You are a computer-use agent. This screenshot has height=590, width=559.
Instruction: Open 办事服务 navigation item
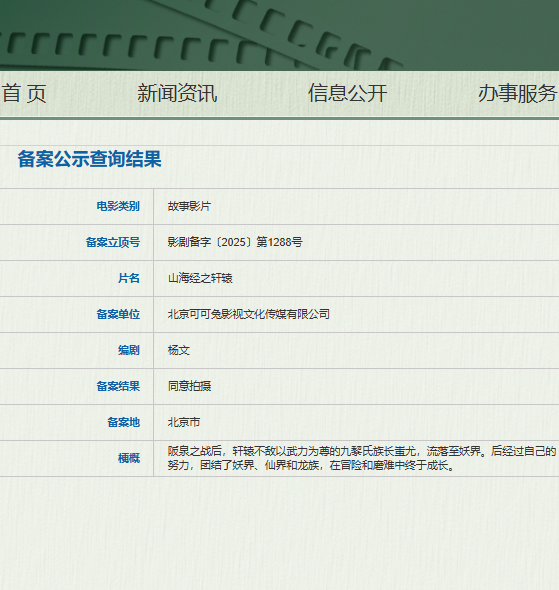(518, 93)
